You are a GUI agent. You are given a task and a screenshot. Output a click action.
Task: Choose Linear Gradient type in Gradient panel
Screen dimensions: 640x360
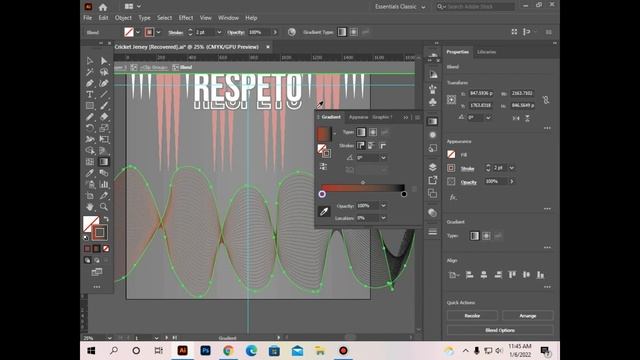(x=361, y=132)
